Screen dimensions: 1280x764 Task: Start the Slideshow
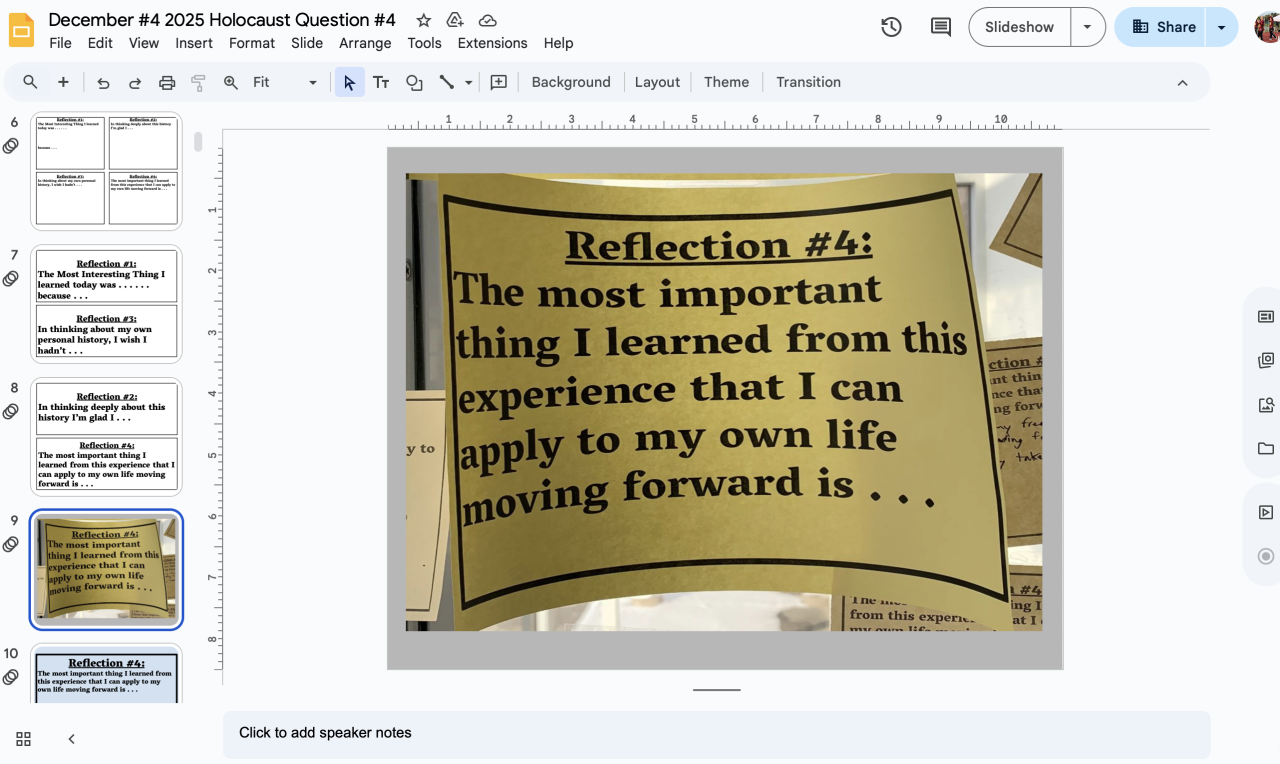coord(1019,27)
